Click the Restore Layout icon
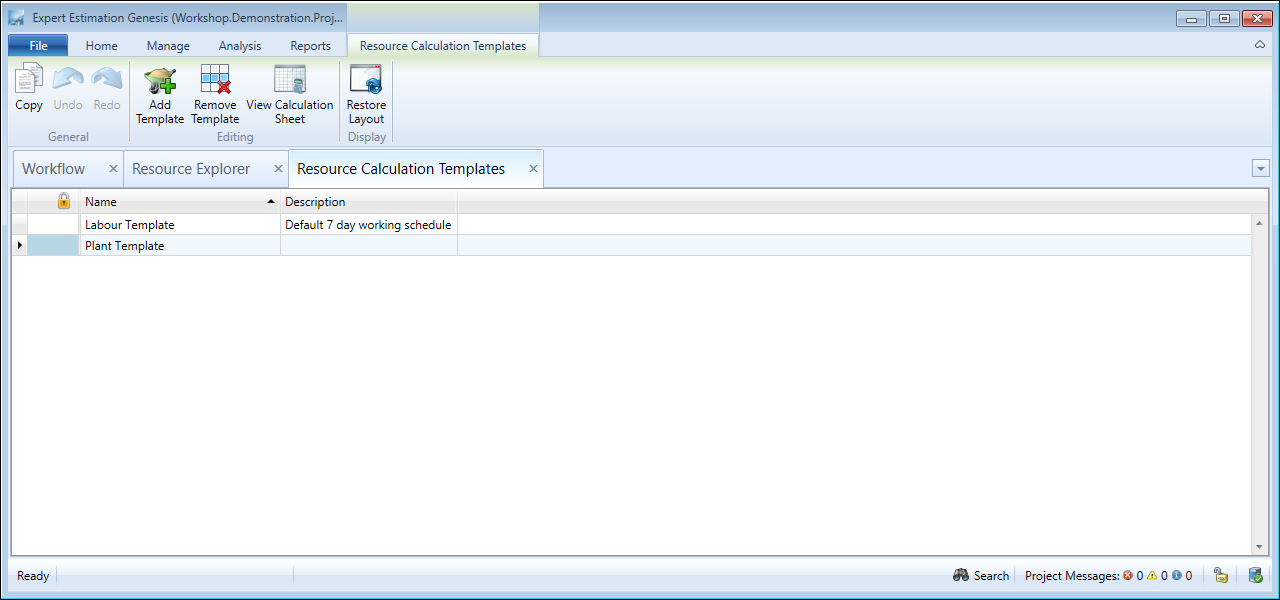 [366, 80]
